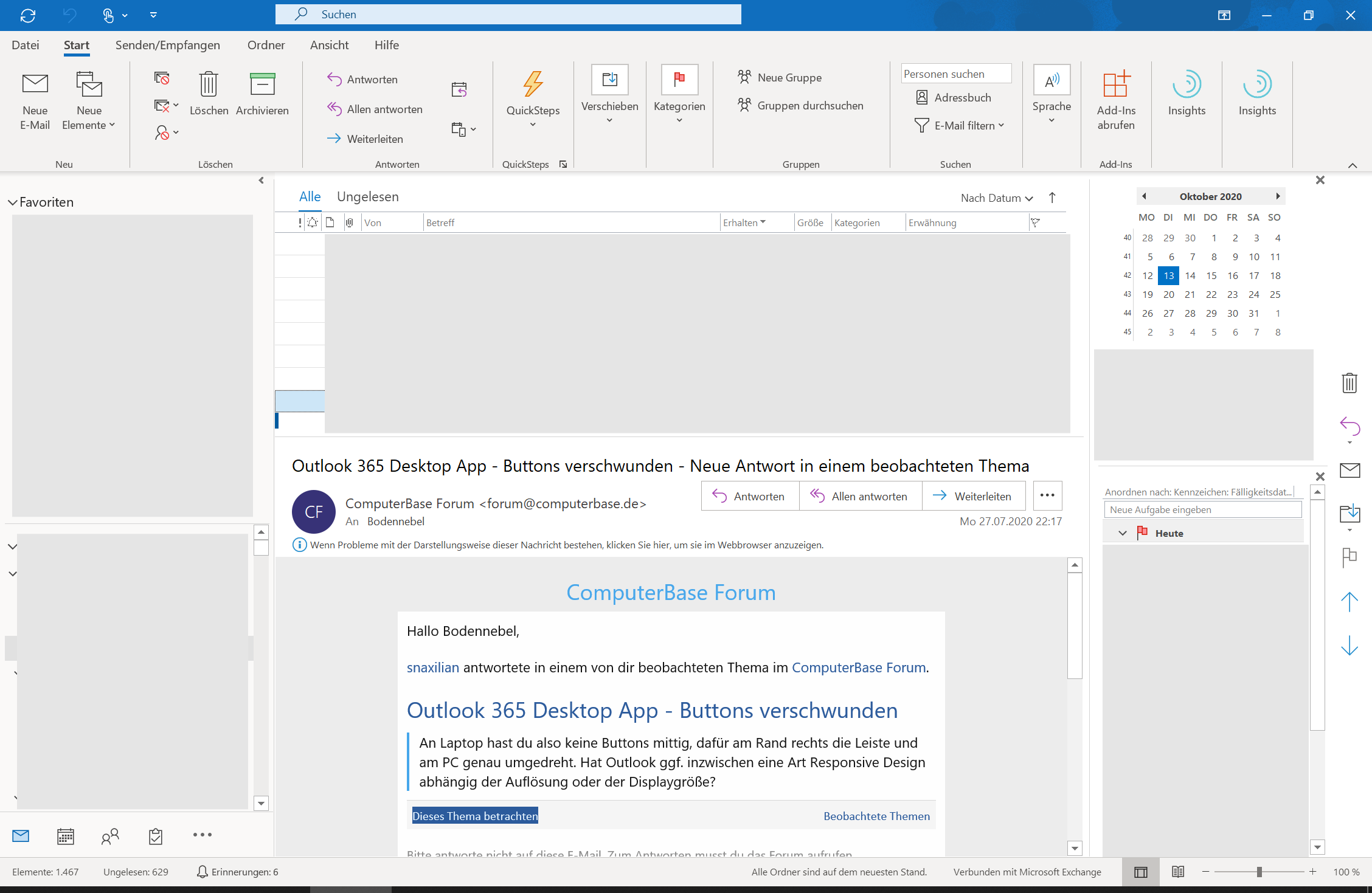The width and height of the screenshot is (1372, 893).
Task: Create a Neue Gruppe
Action: point(779,78)
